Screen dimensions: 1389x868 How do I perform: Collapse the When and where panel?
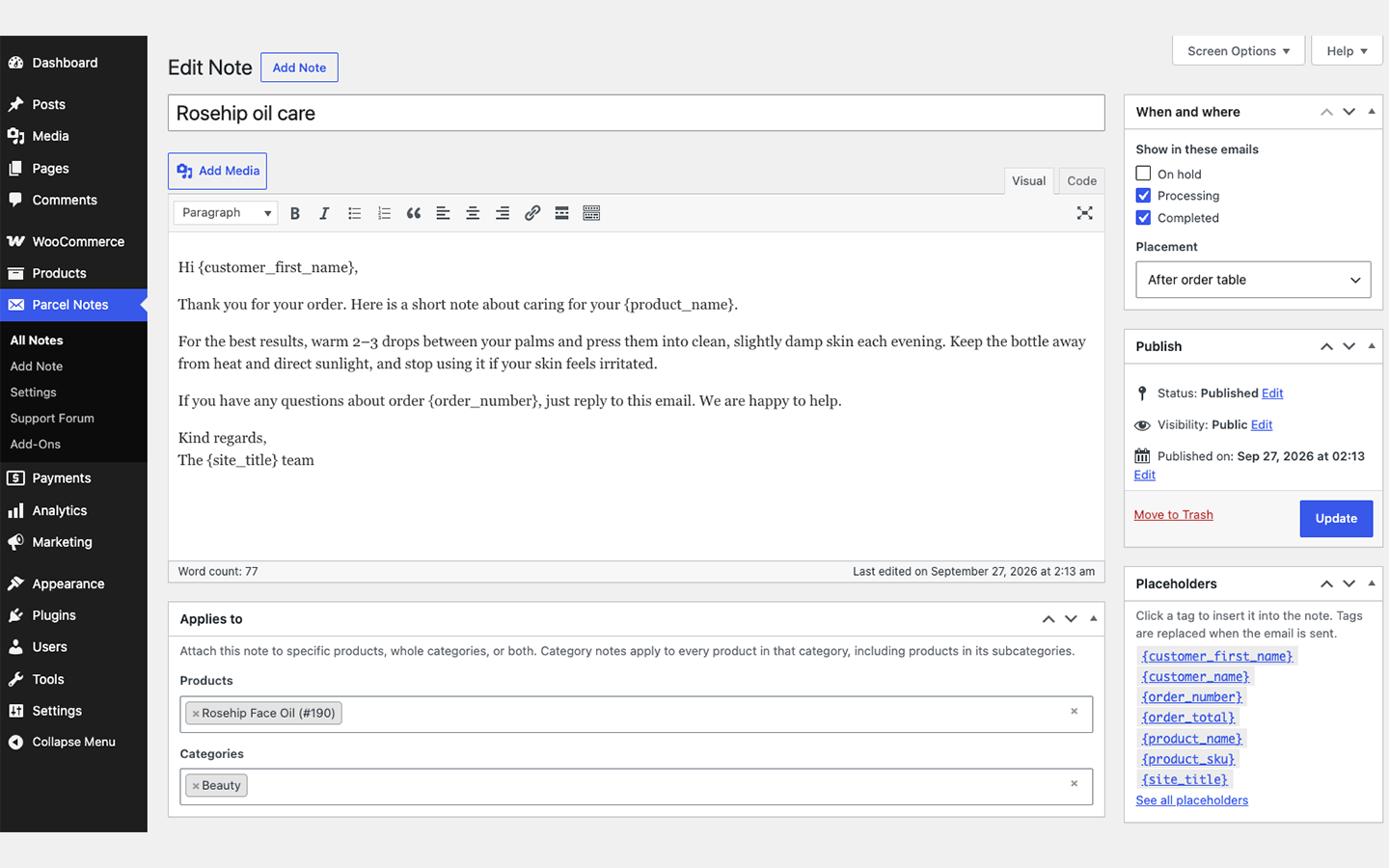tap(1372, 112)
